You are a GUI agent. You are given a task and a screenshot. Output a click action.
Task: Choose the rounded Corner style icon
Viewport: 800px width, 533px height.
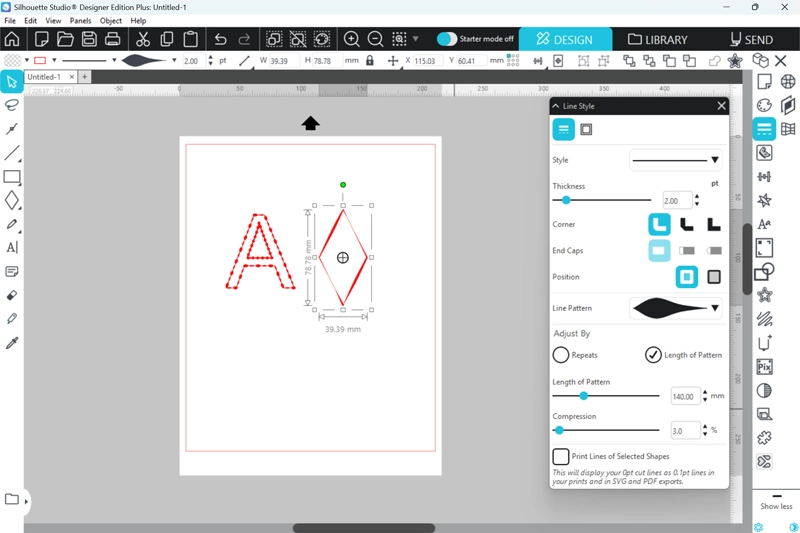(x=659, y=224)
